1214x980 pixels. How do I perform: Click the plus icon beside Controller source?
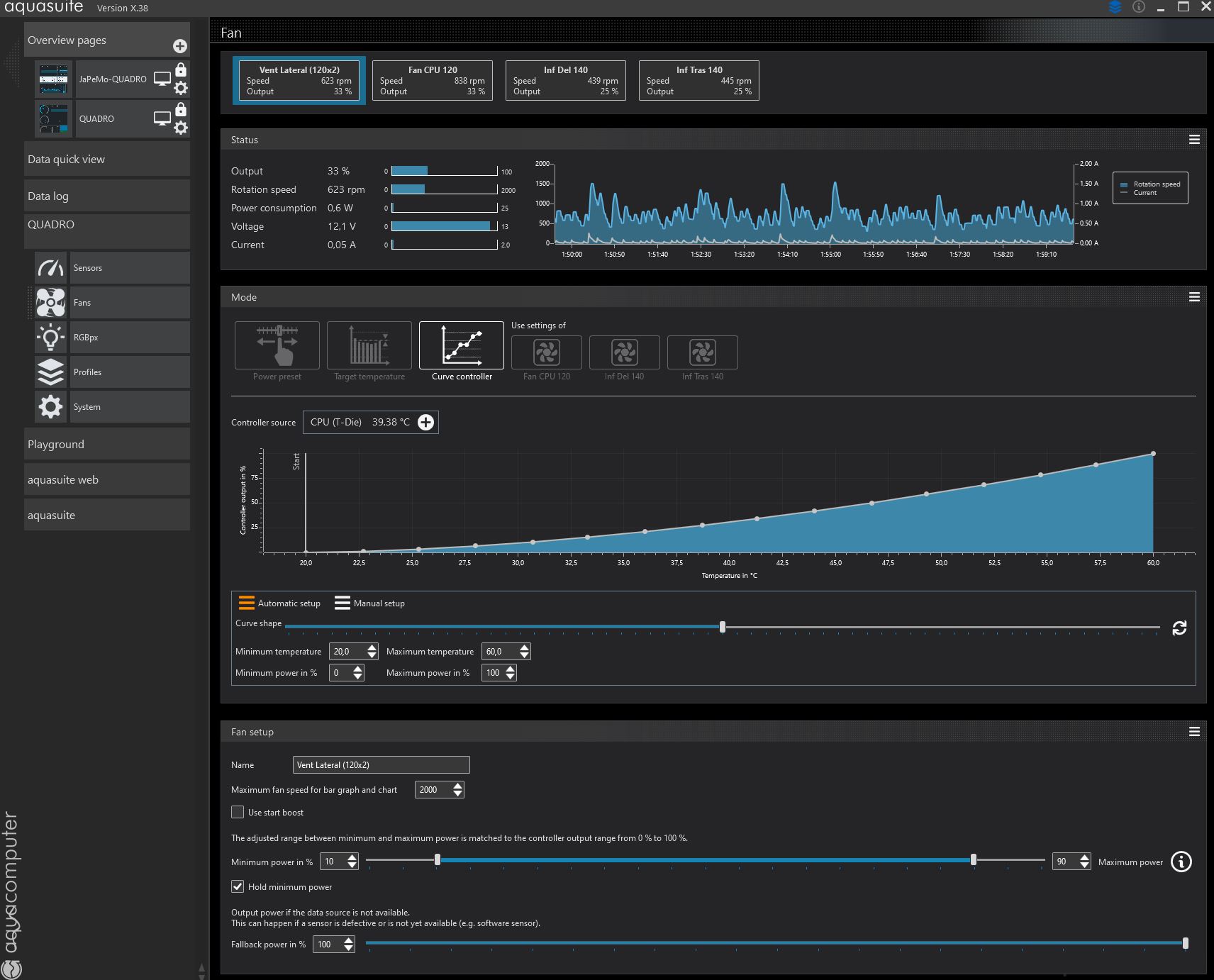(x=425, y=423)
